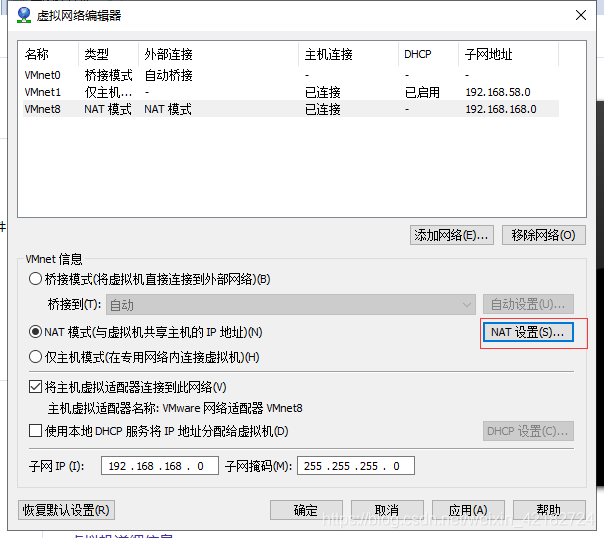
Task: Click 已启用 DHCP cell for VMnet1
Action: click(422, 92)
